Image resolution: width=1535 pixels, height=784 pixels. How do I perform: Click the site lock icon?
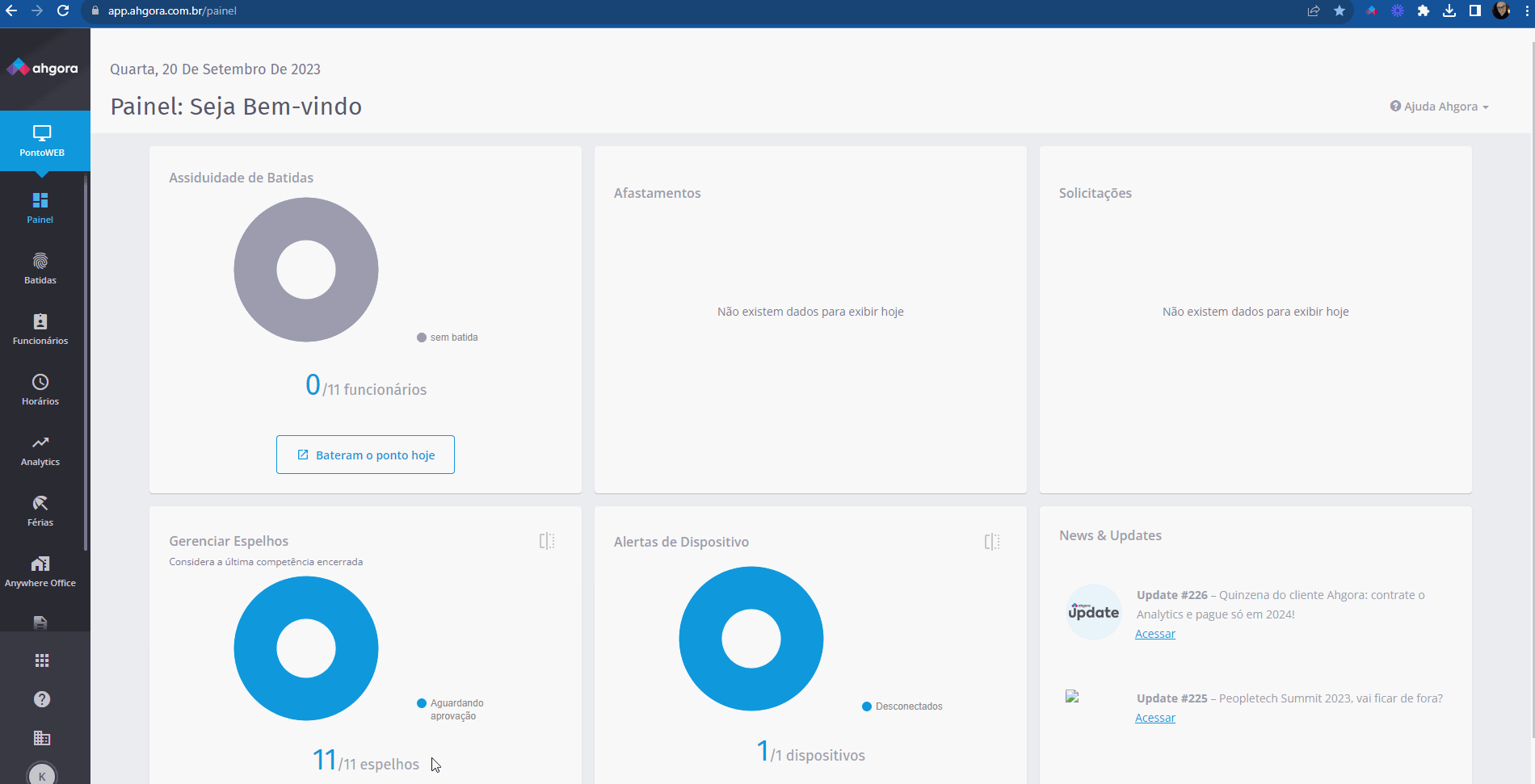95,11
